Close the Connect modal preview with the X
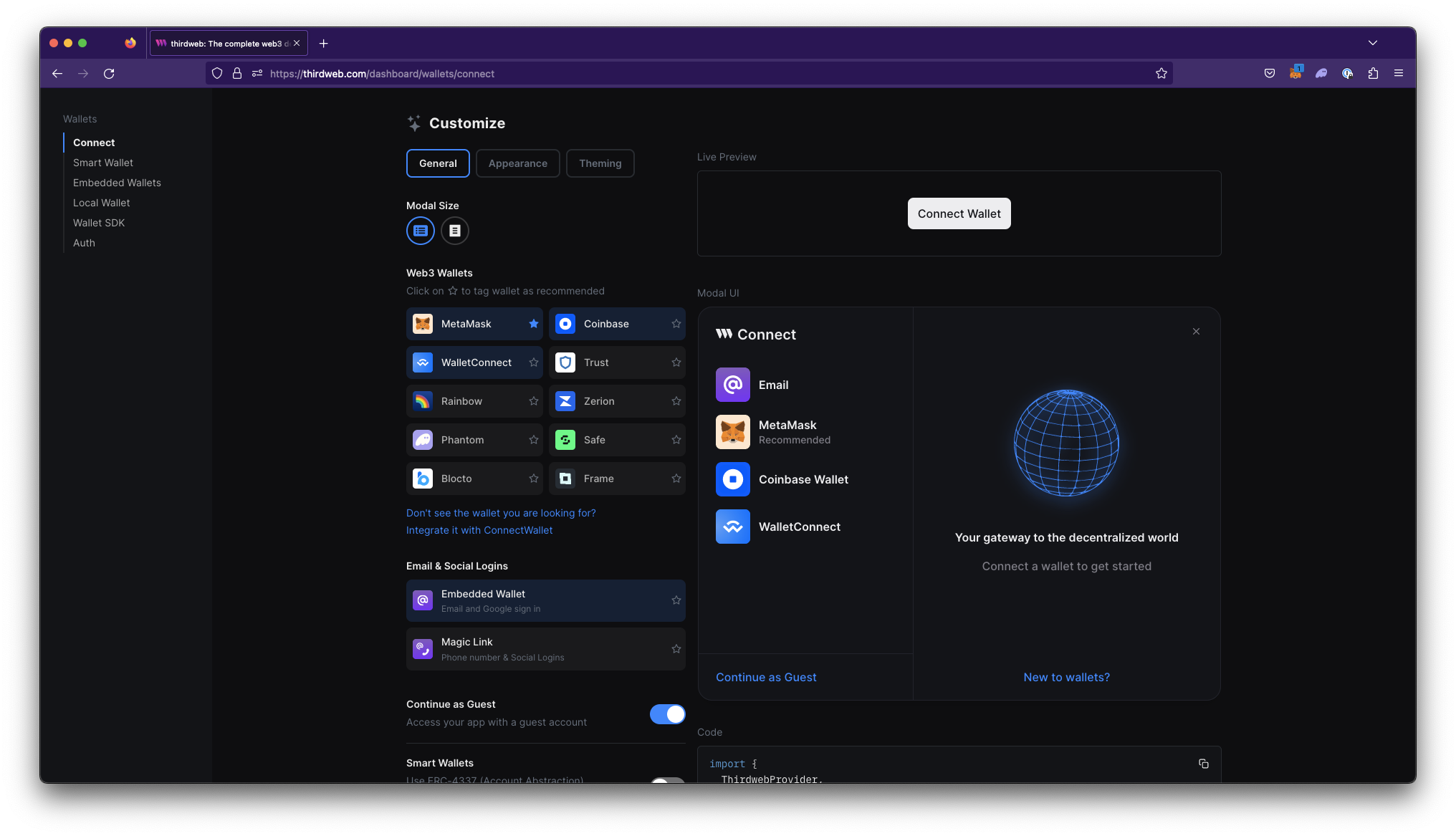Screen dimensions: 1456x836 (x=1196, y=331)
